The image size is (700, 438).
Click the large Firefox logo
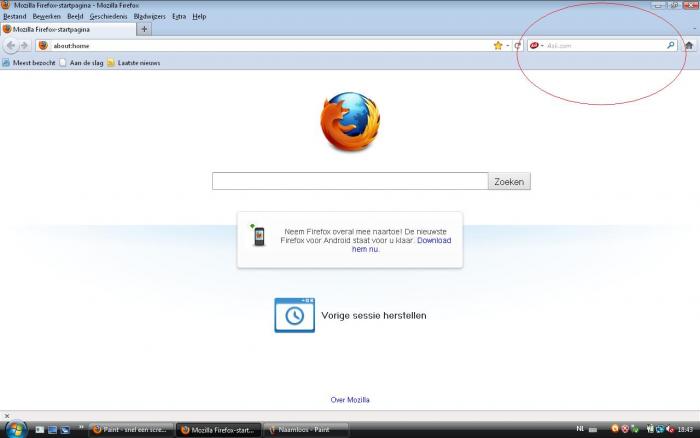coord(350,121)
